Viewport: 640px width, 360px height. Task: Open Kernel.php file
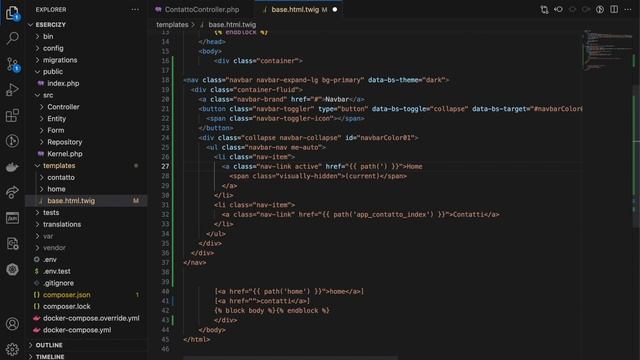pyautogui.click(x=64, y=154)
